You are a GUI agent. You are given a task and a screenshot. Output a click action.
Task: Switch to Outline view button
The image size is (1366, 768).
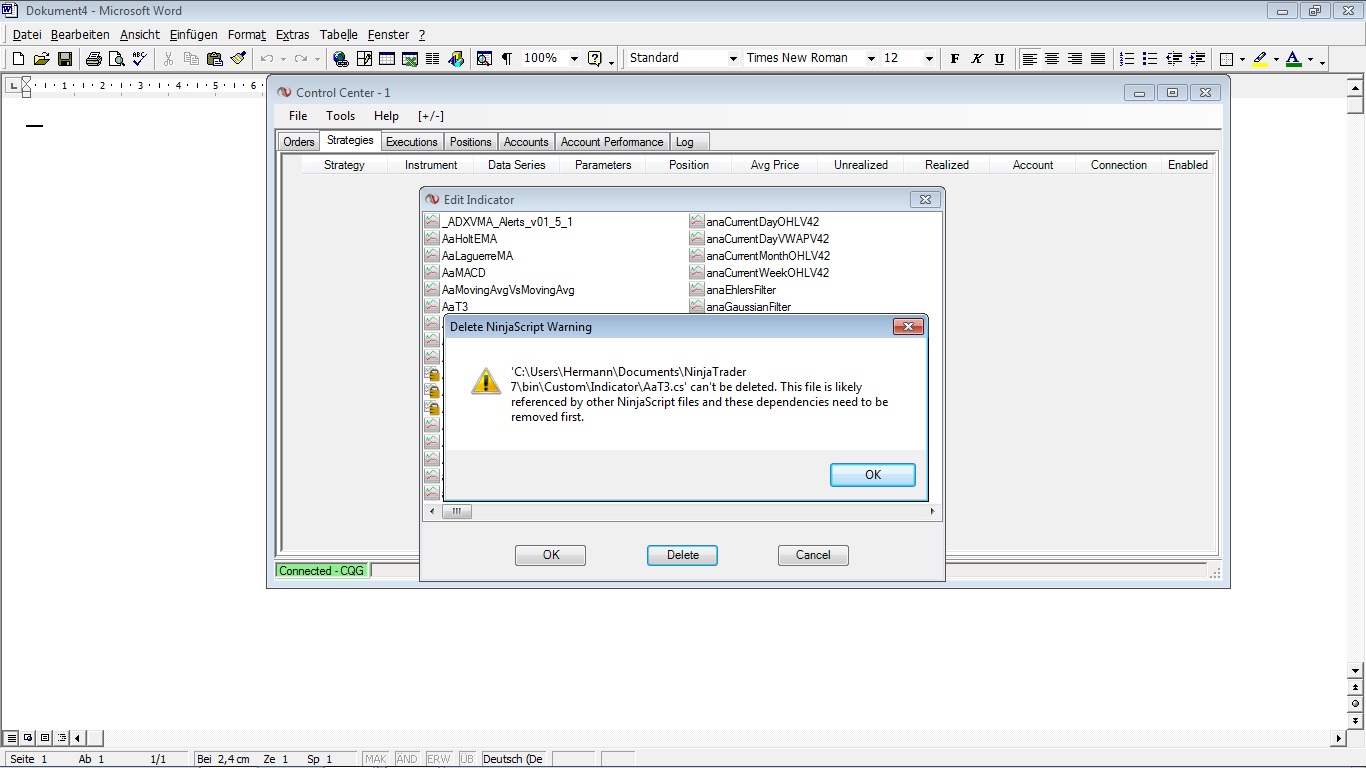[62, 738]
